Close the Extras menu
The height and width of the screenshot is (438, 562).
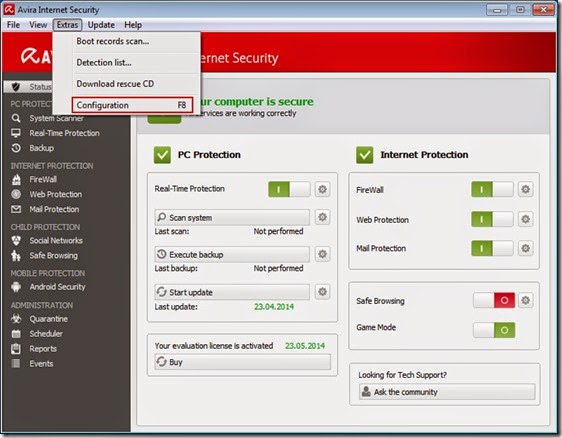click(x=67, y=25)
